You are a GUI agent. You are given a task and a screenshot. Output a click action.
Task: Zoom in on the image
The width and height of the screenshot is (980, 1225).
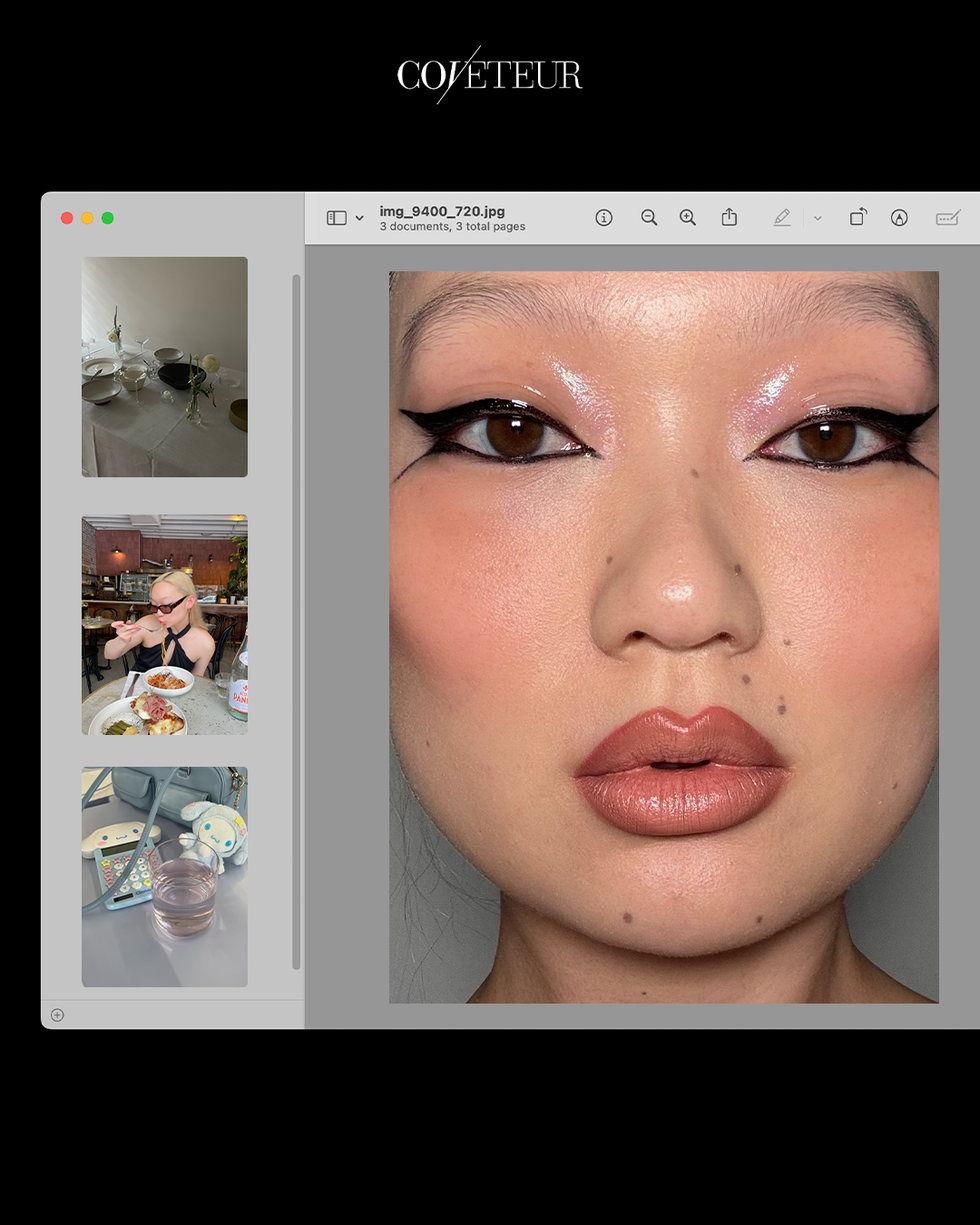point(688,218)
